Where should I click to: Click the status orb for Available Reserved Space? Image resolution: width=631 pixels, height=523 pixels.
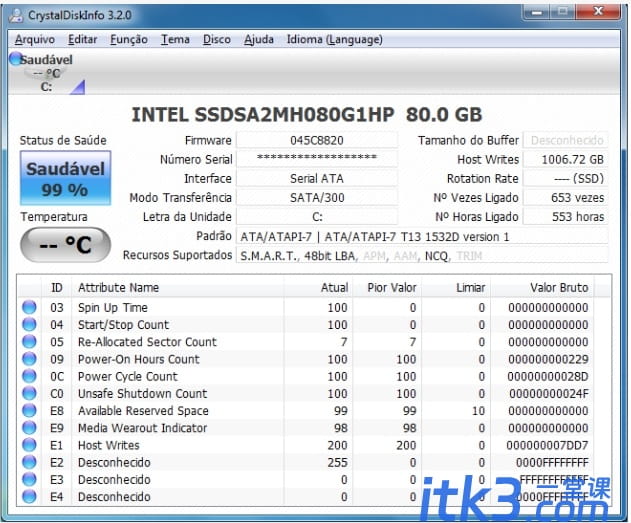tap(29, 410)
